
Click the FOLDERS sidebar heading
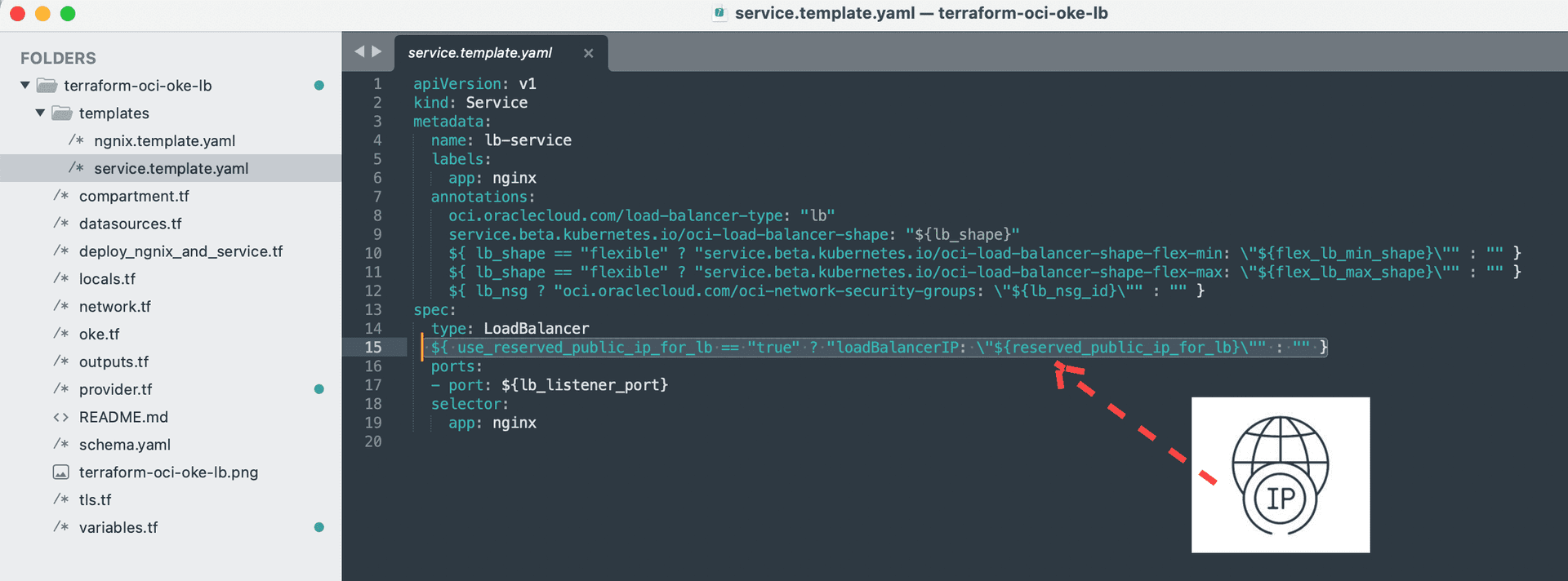click(58, 58)
